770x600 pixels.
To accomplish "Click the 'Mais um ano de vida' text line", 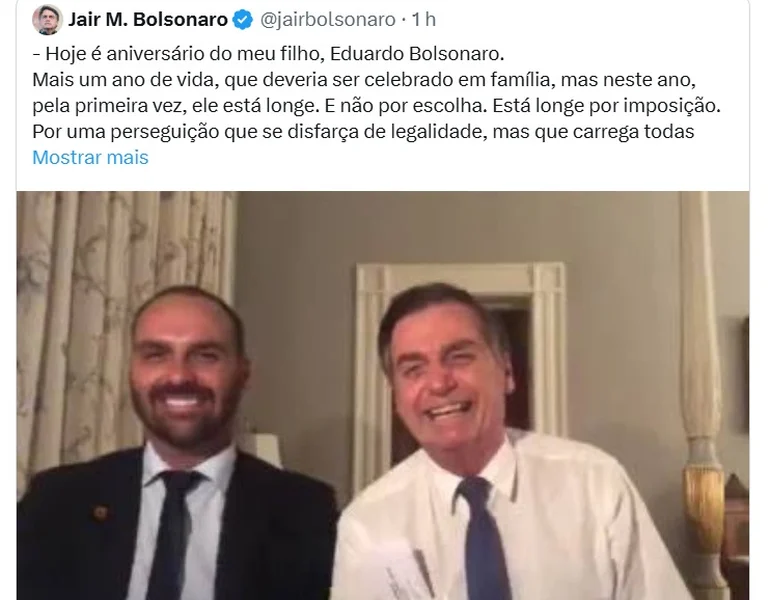I will 364,80.
